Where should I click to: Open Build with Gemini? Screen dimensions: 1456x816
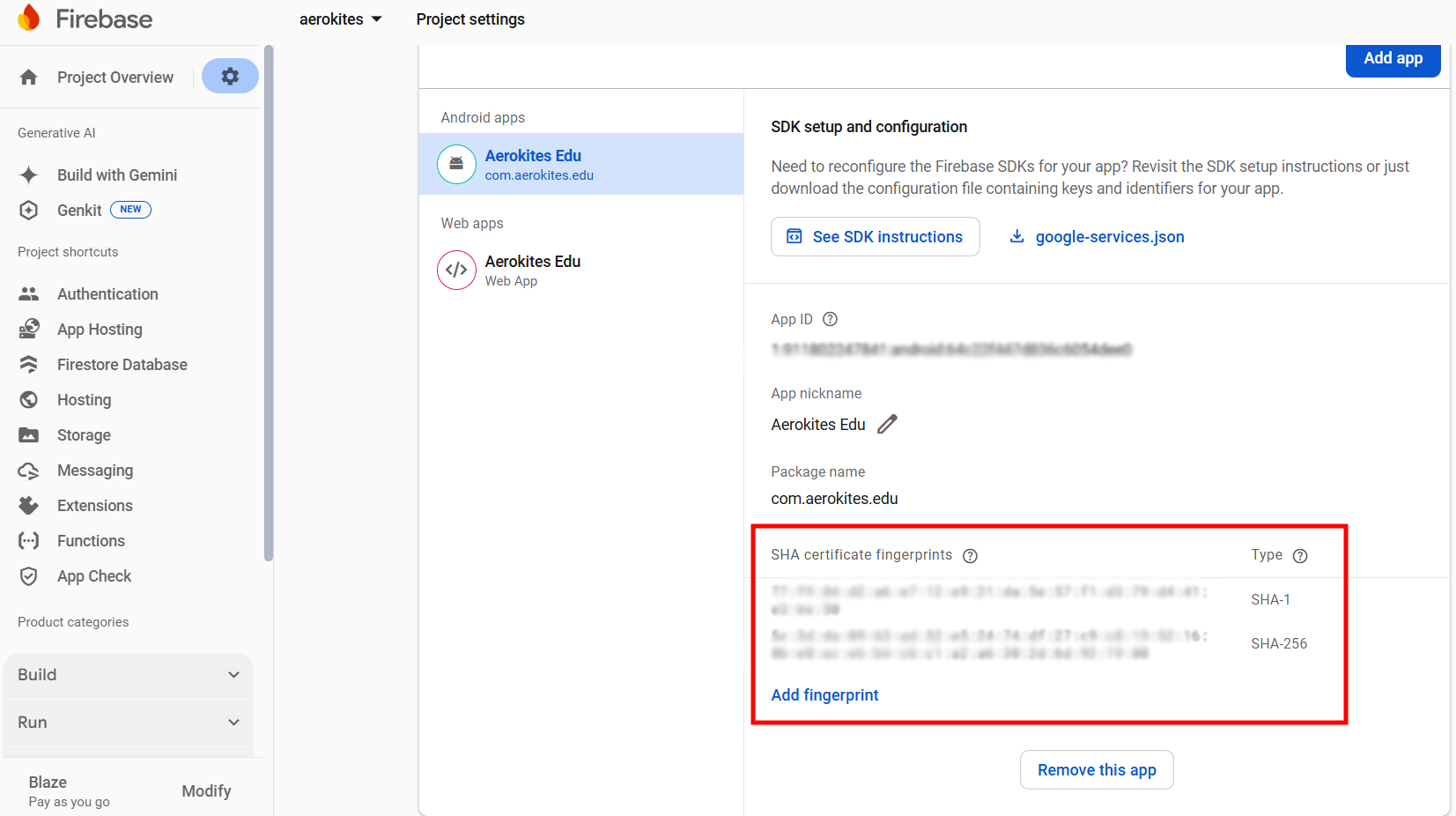tap(117, 174)
